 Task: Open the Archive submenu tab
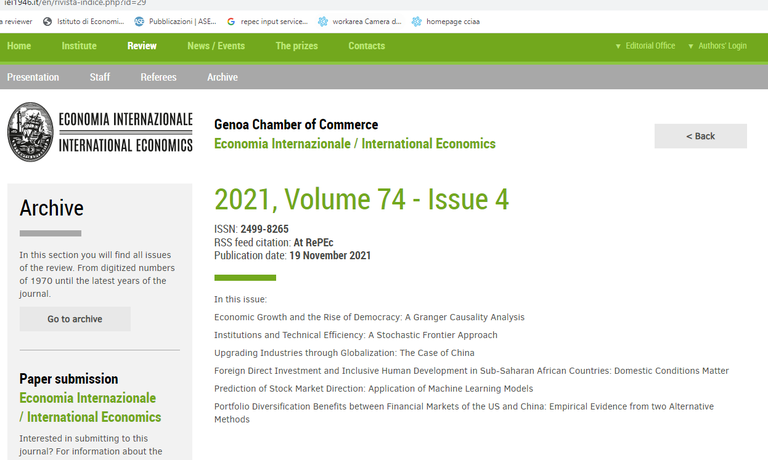point(222,77)
